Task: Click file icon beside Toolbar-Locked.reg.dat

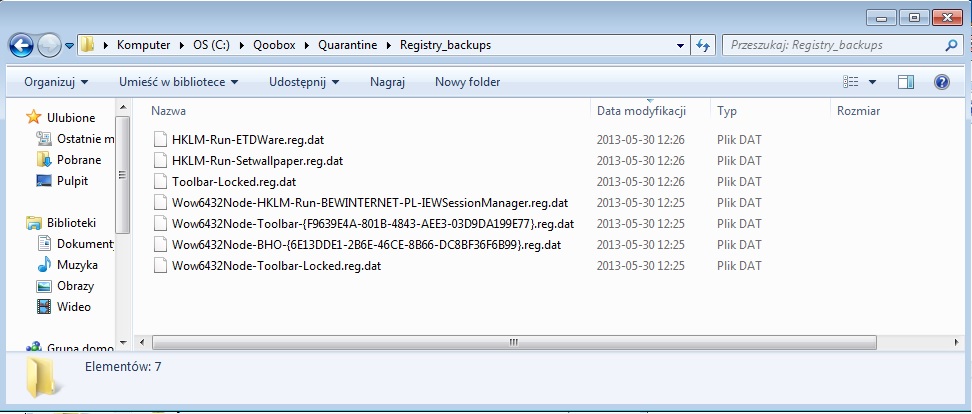Action: [x=161, y=182]
